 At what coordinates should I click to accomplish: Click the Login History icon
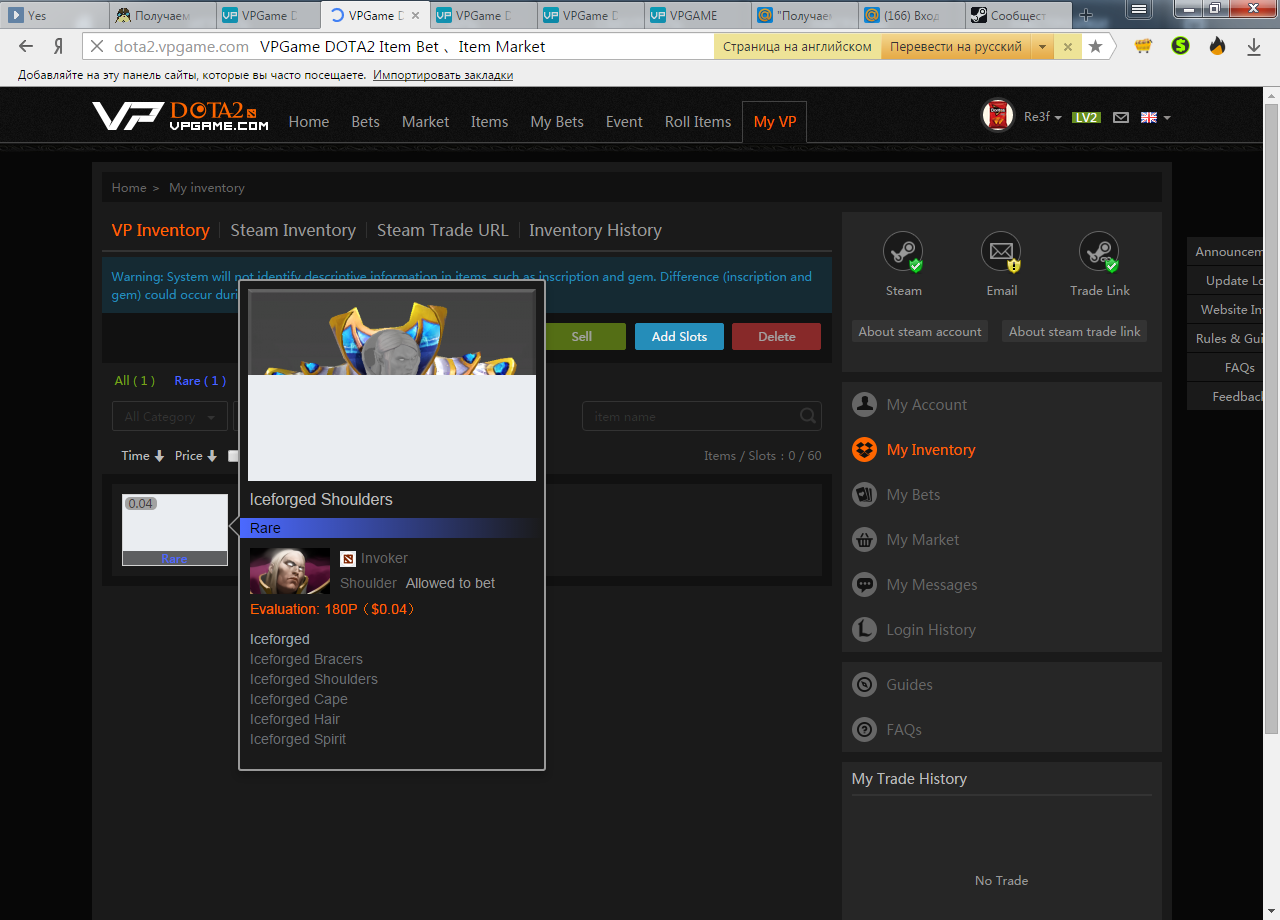(864, 630)
